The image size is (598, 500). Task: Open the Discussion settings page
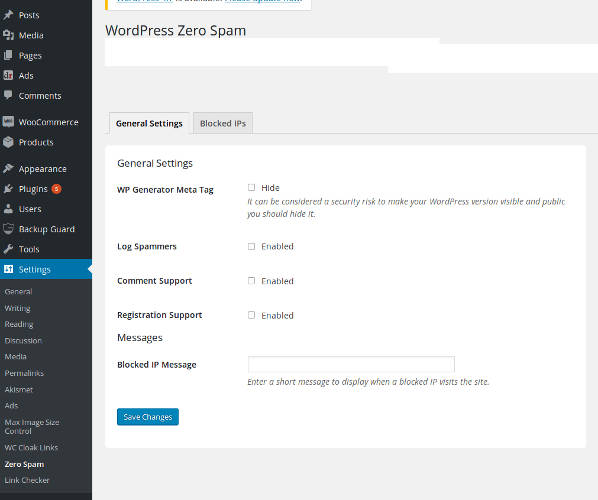point(23,341)
